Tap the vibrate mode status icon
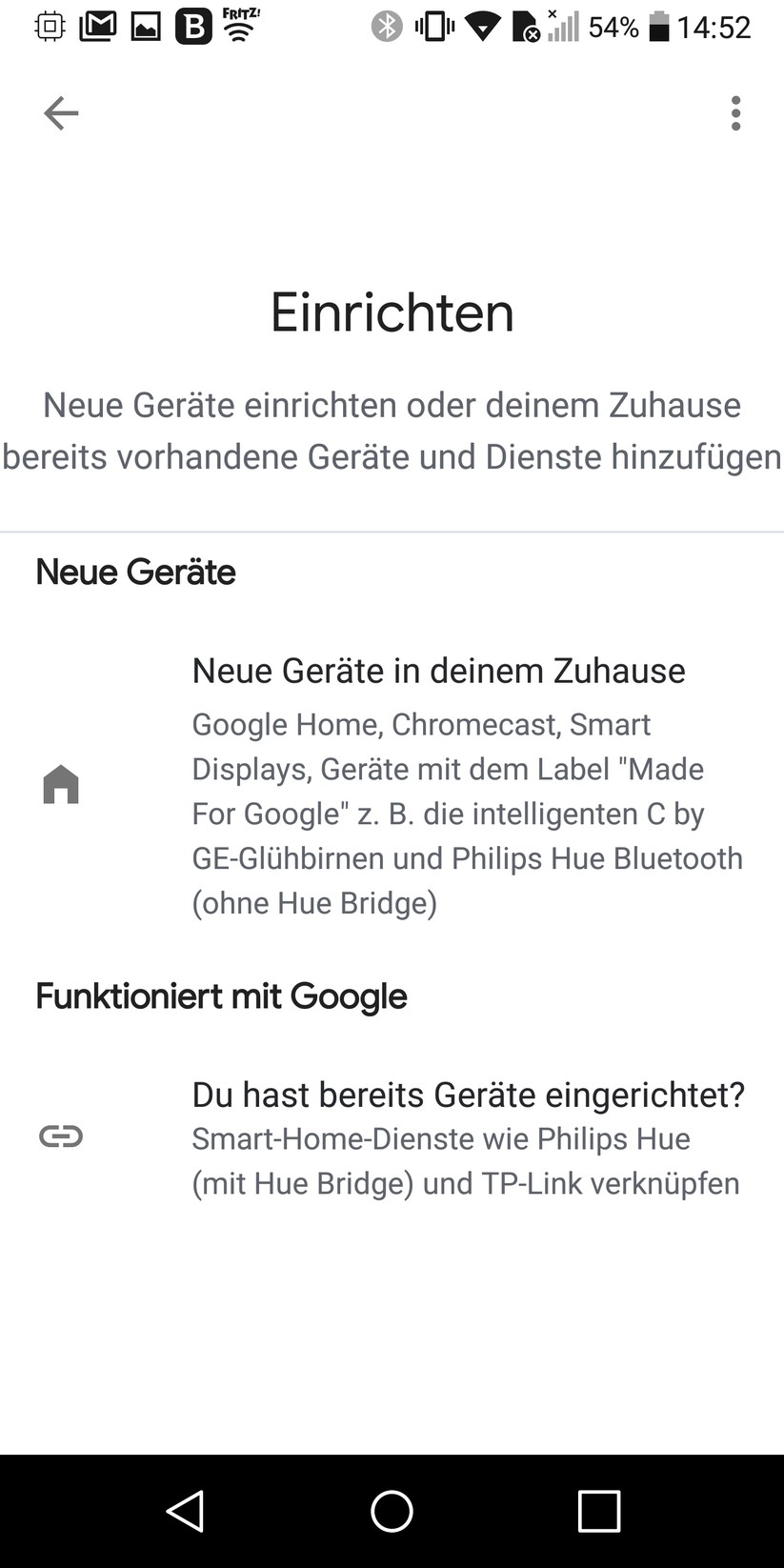Image resolution: width=784 pixels, height=1568 pixels. click(x=433, y=27)
